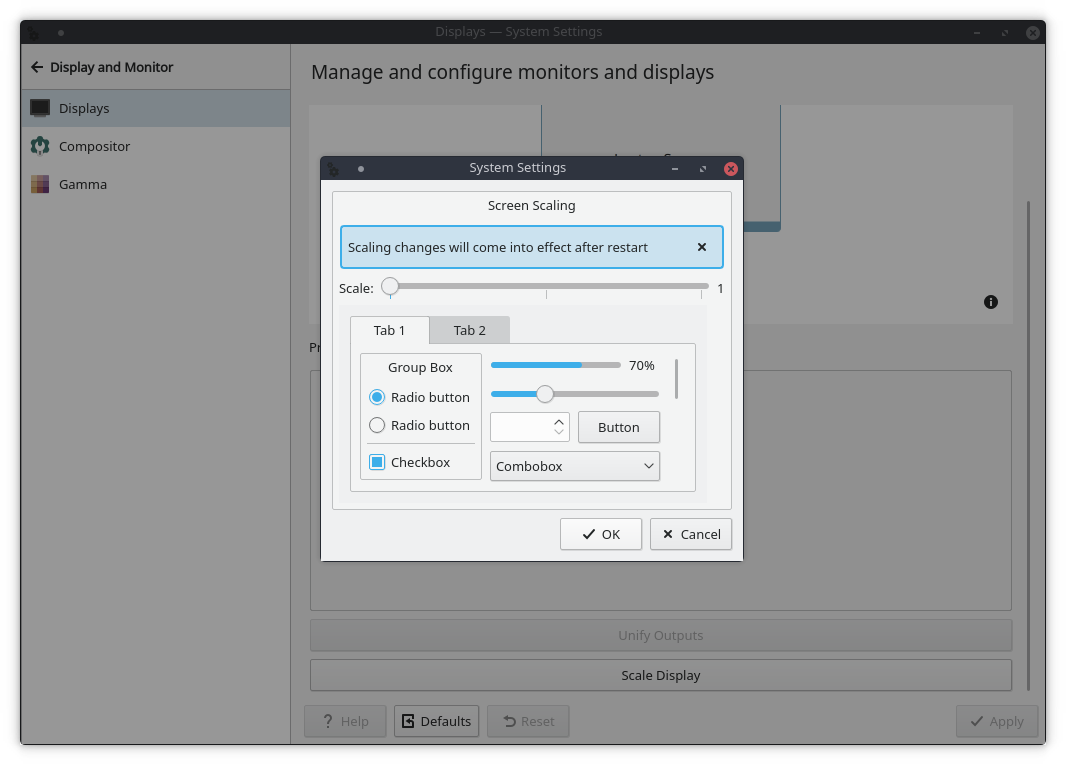Click the Compositor icon in sidebar
The height and width of the screenshot is (765, 1066).
click(40, 146)
